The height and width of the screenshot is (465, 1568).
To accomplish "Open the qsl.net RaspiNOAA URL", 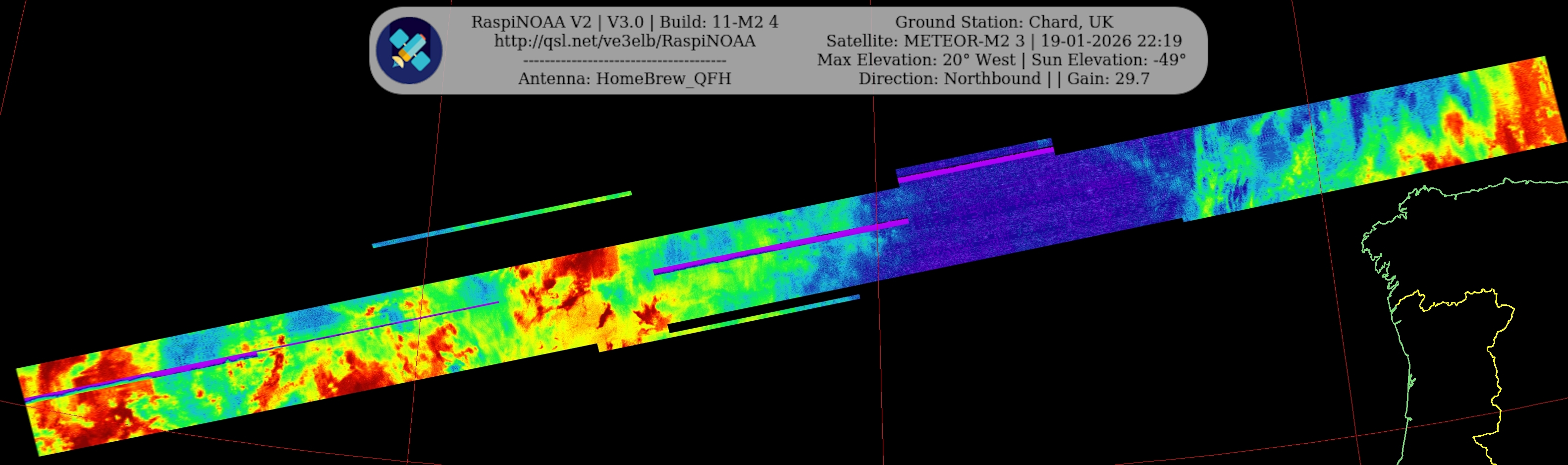I will [625, 41].
